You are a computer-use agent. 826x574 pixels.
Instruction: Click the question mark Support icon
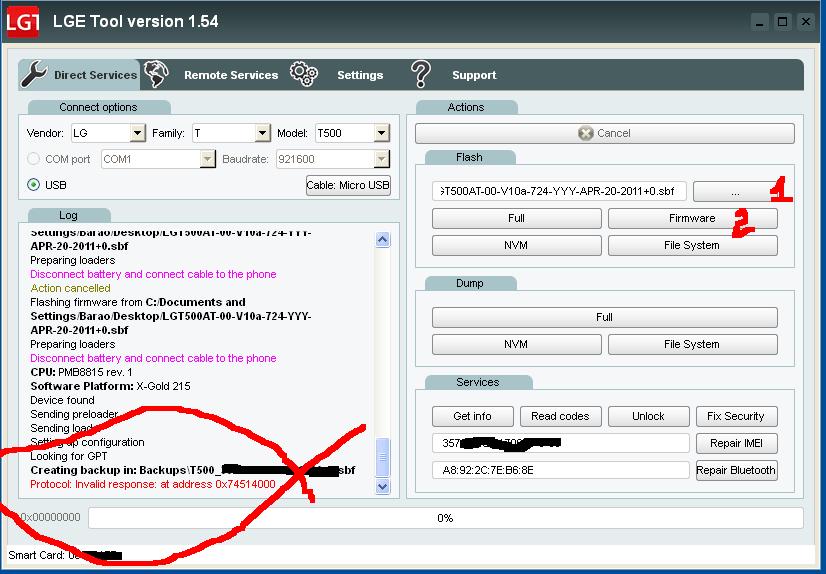[420, 74]
